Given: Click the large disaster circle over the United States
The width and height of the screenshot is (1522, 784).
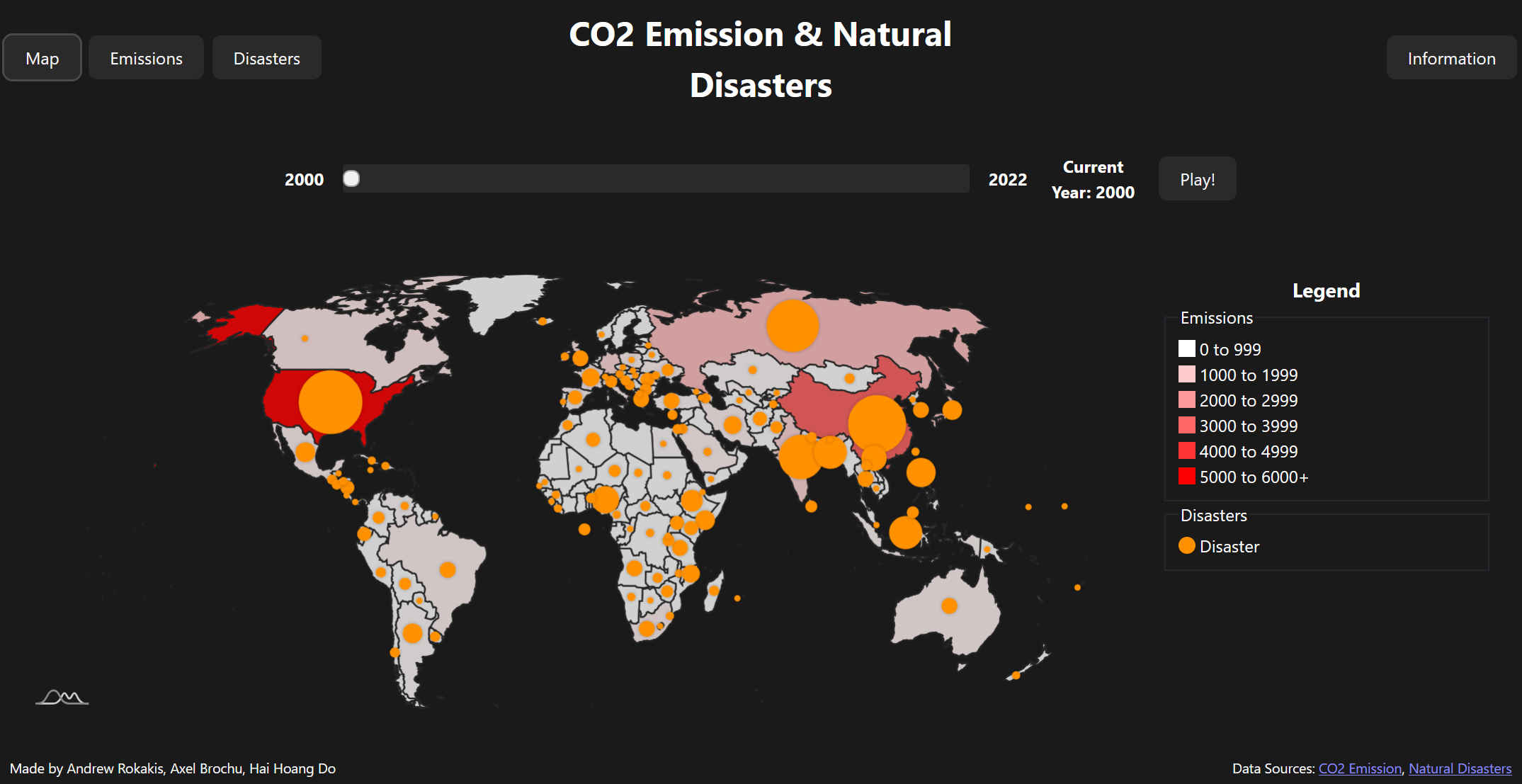Looking at the screenshot, I should coord(331,402).
